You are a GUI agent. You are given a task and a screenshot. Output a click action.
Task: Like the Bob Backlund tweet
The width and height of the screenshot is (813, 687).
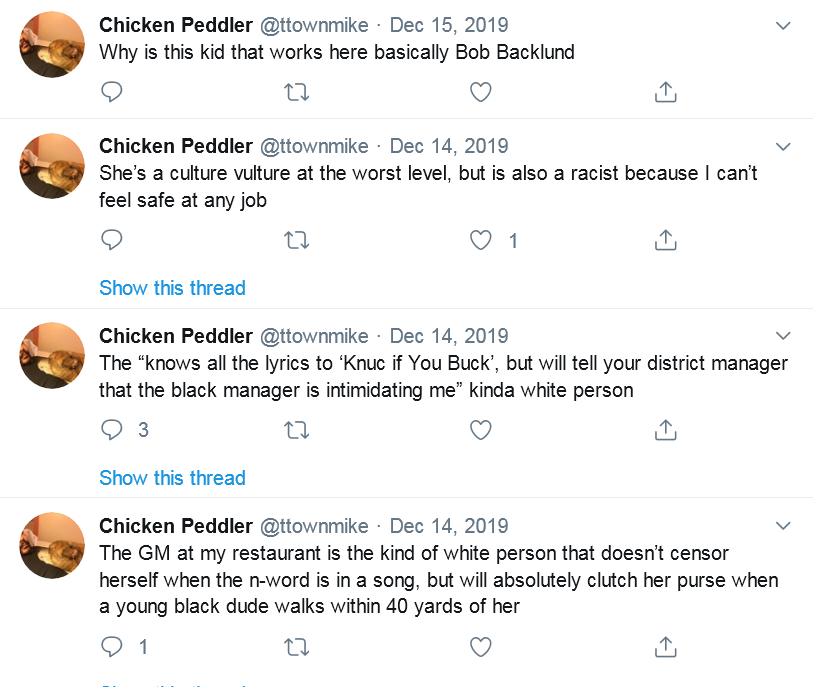coord(481,92)
